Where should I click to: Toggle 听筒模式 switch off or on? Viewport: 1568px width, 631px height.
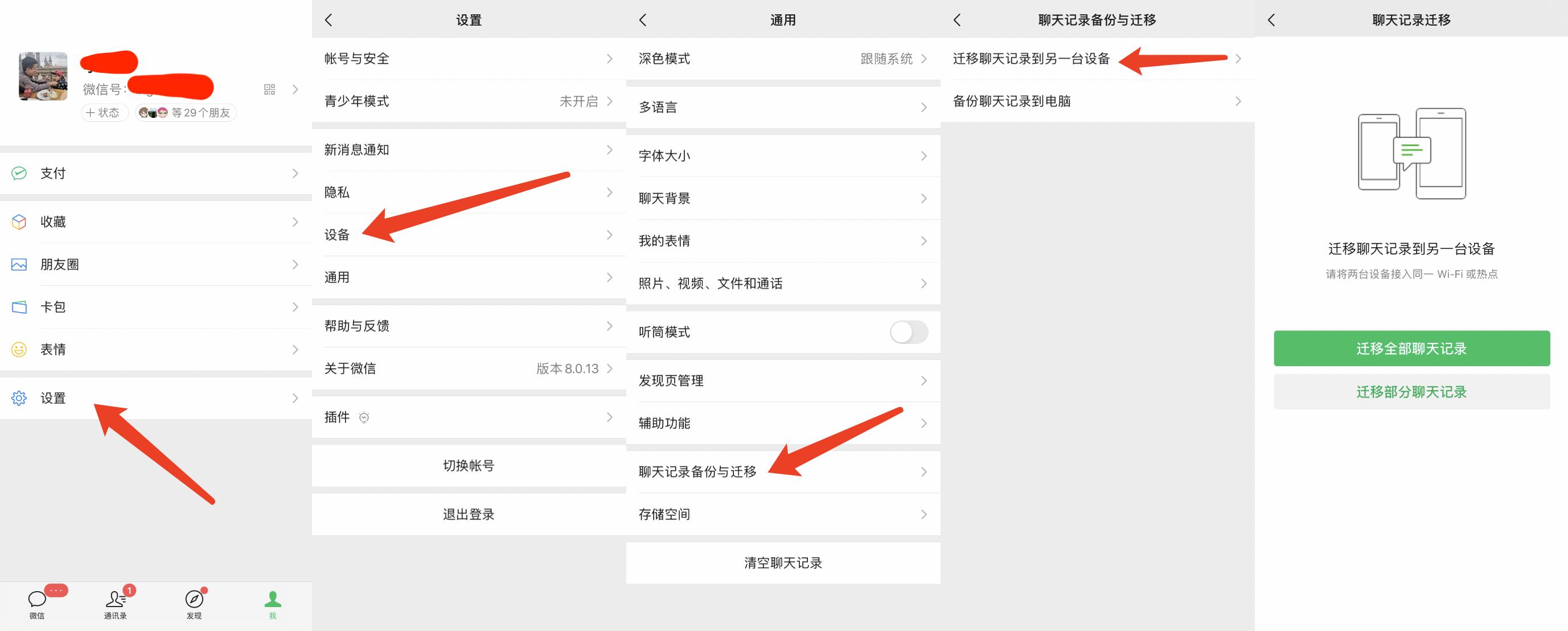908,332
